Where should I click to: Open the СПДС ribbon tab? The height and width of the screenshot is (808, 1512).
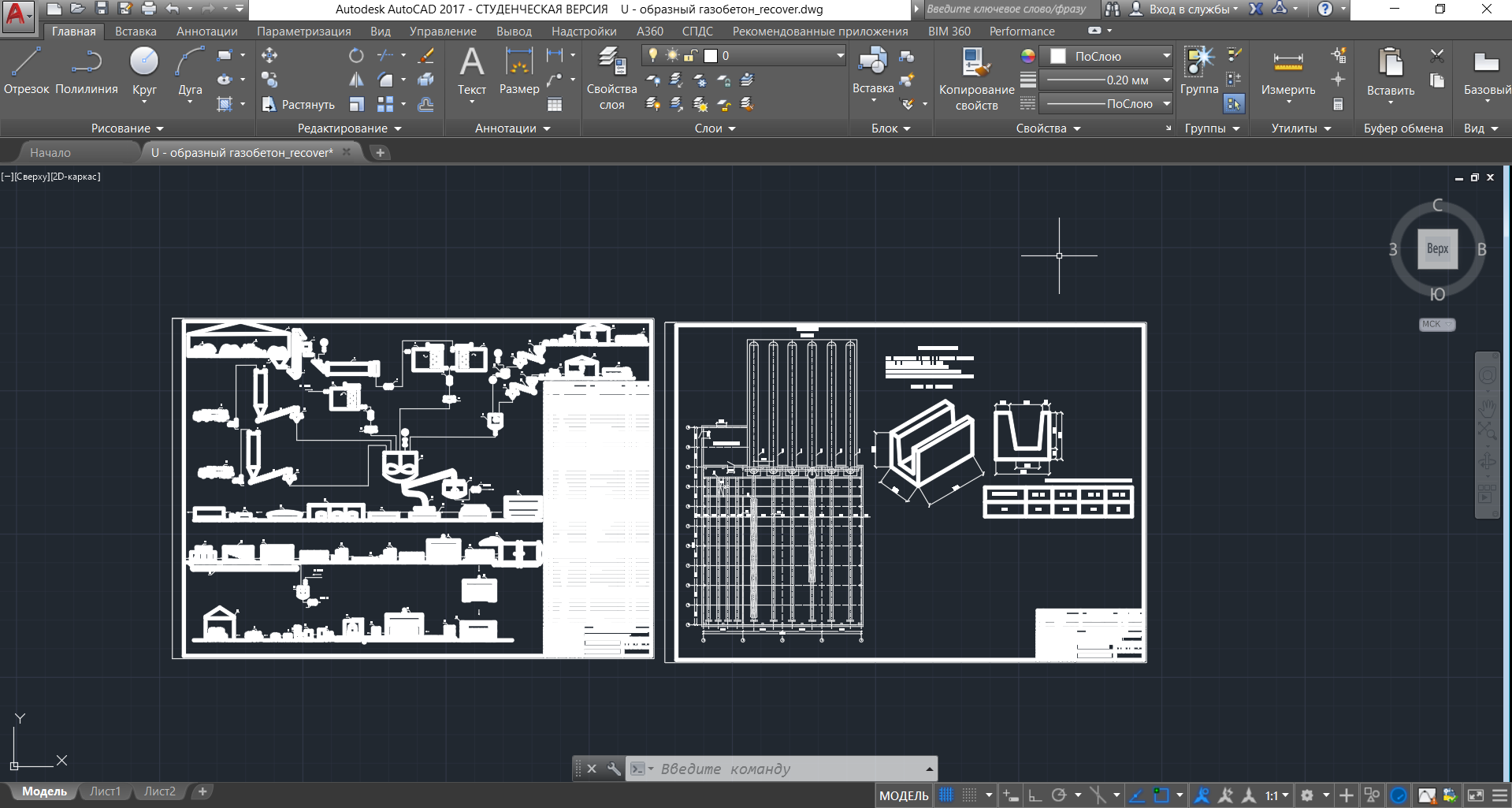[697, 32]
